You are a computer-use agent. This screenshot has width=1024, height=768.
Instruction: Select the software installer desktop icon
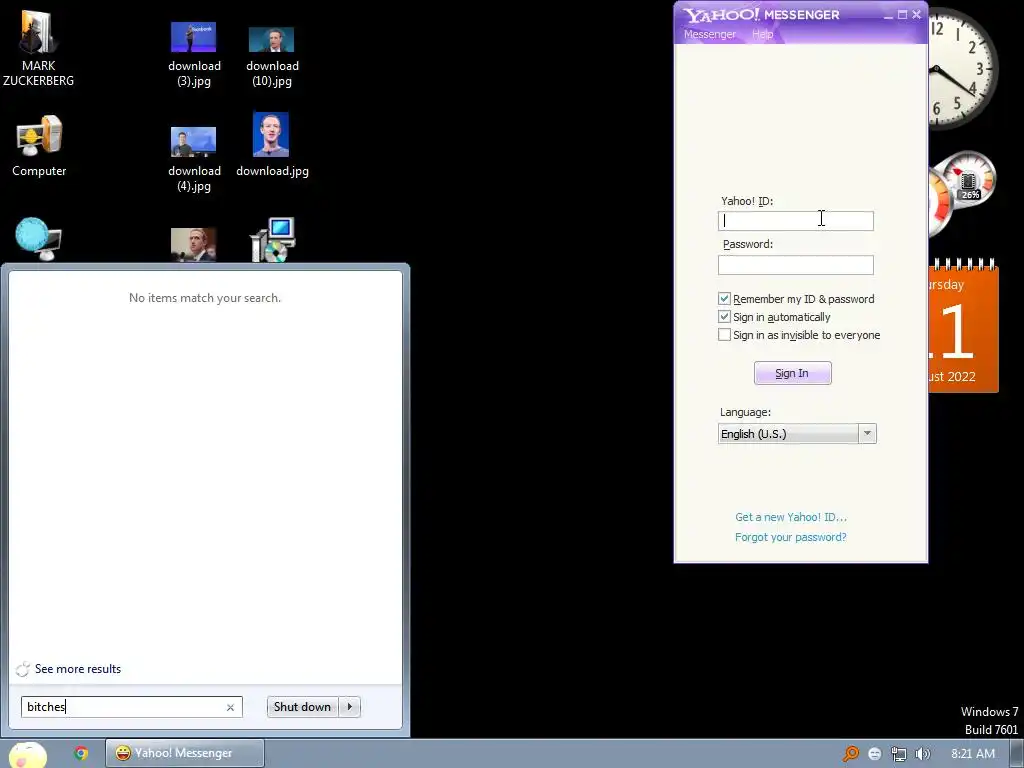click(x=273, y=240)
